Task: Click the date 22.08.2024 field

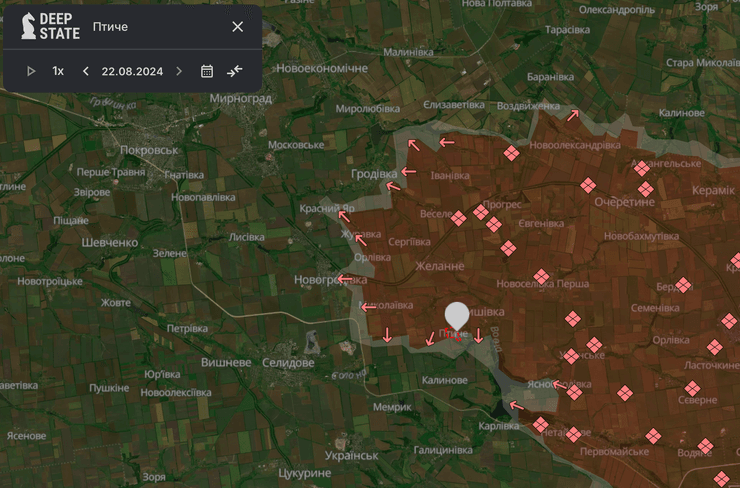Action: click(x=132, y=71)
